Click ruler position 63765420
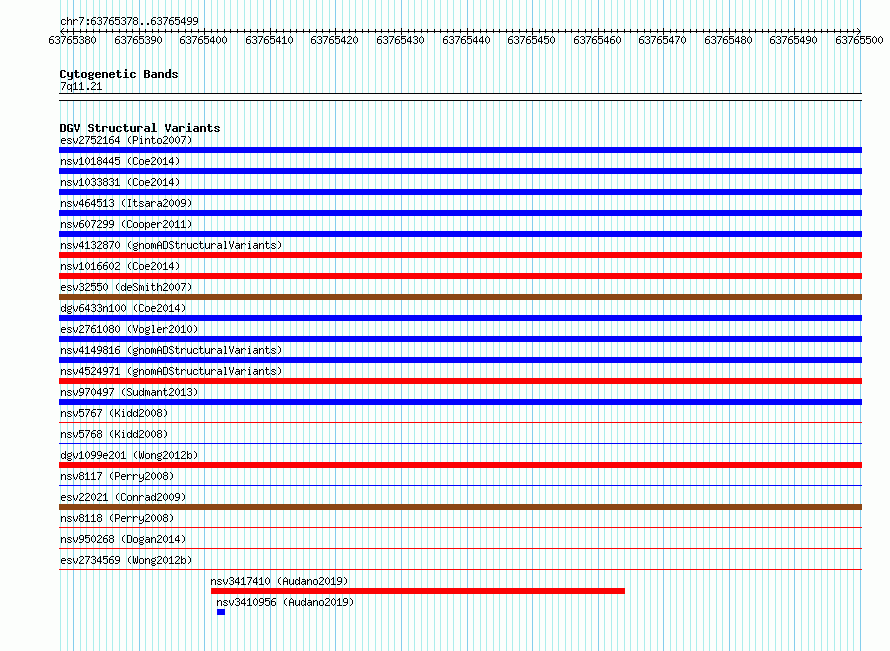This screenshot has height=651, width=890. (x=334, y=40)
